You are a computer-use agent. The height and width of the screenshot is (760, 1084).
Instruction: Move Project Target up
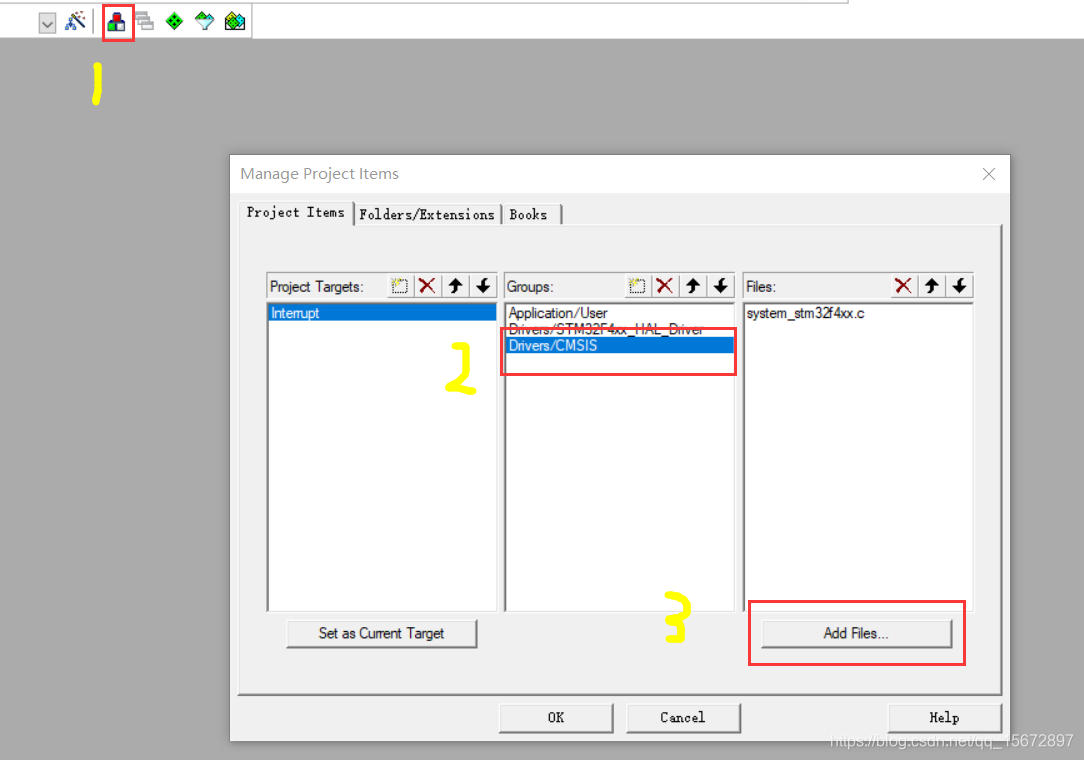pos(455,286)
